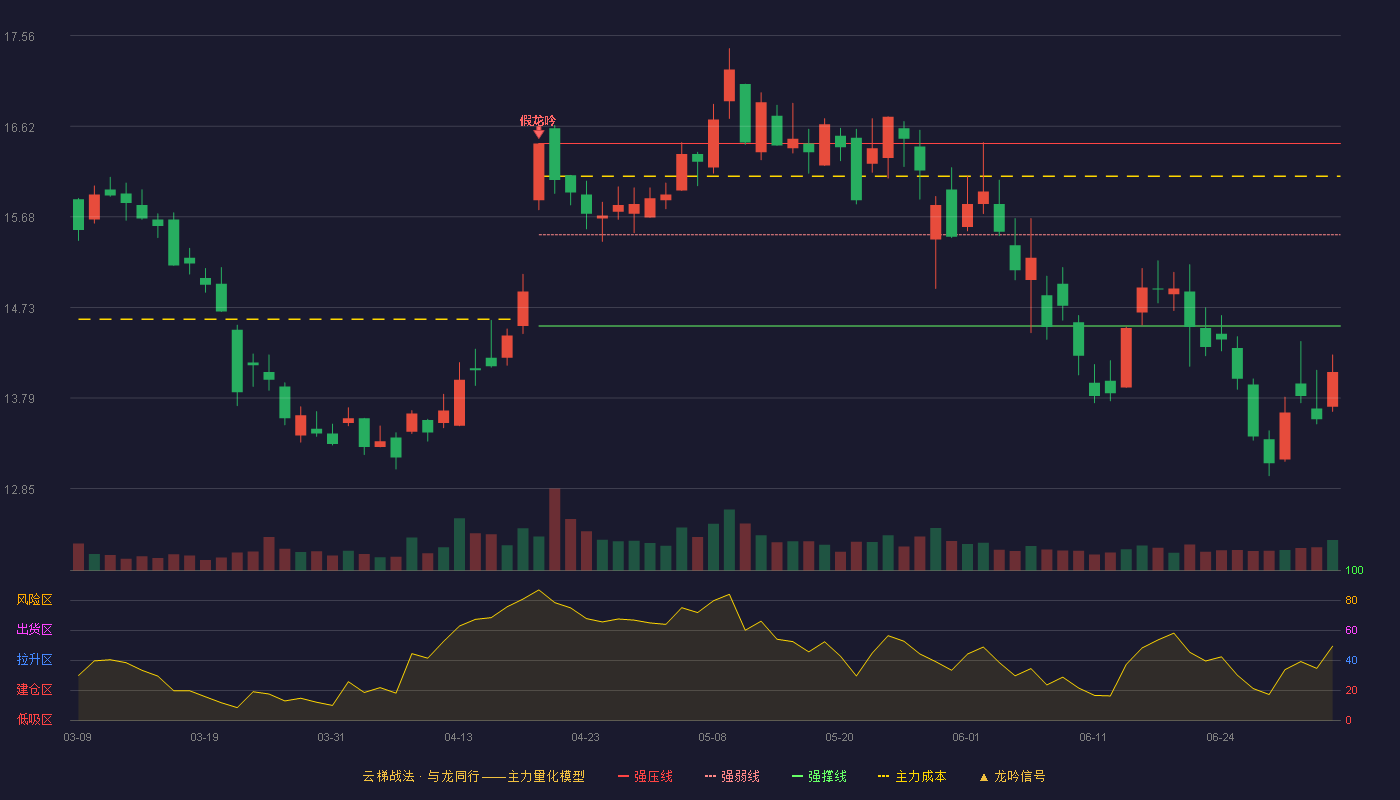The image size is (1400, 800).
Task: Click the 假龙吟 red arrow signal marker
Action: point(539,132)
